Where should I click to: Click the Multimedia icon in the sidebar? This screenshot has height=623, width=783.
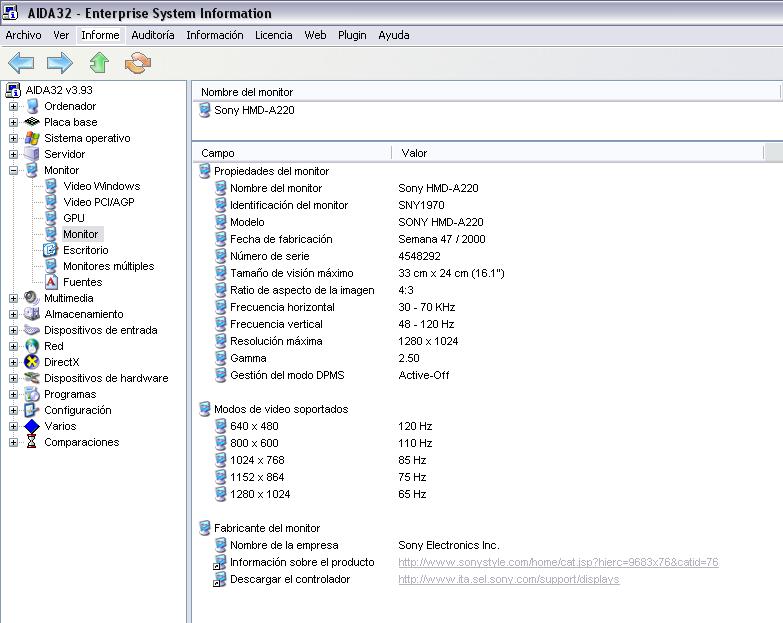(x=32, y=298)
